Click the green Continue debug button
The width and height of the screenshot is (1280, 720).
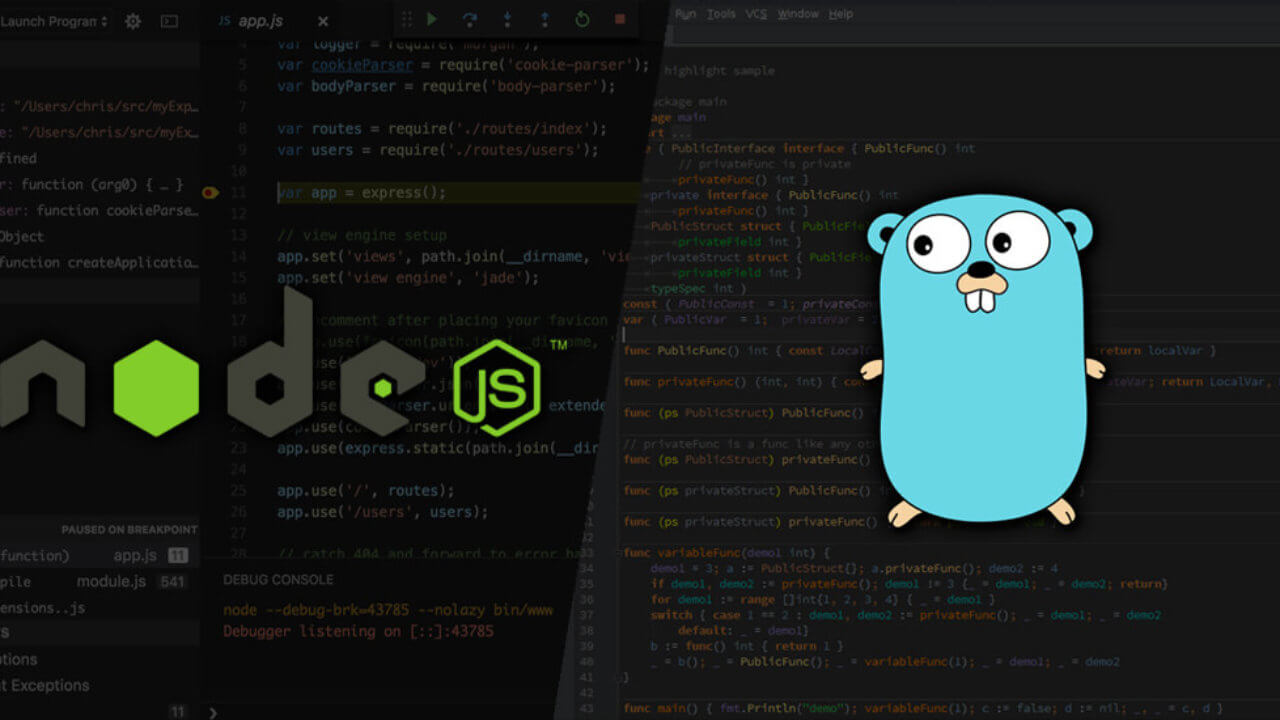(x=432, y=19)
